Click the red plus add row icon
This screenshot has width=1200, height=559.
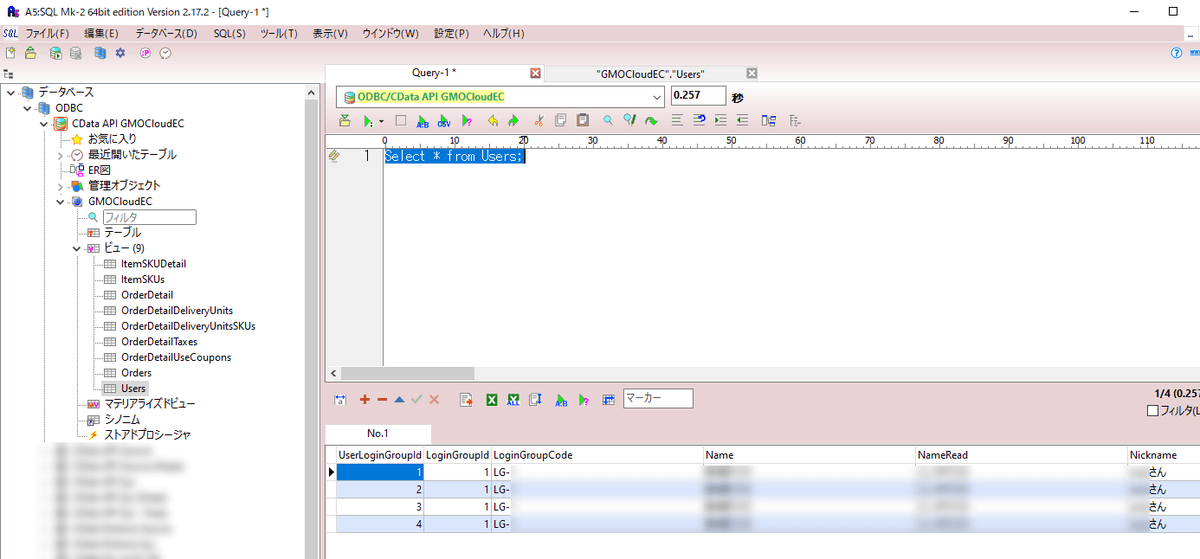click(x=365, y=399)
